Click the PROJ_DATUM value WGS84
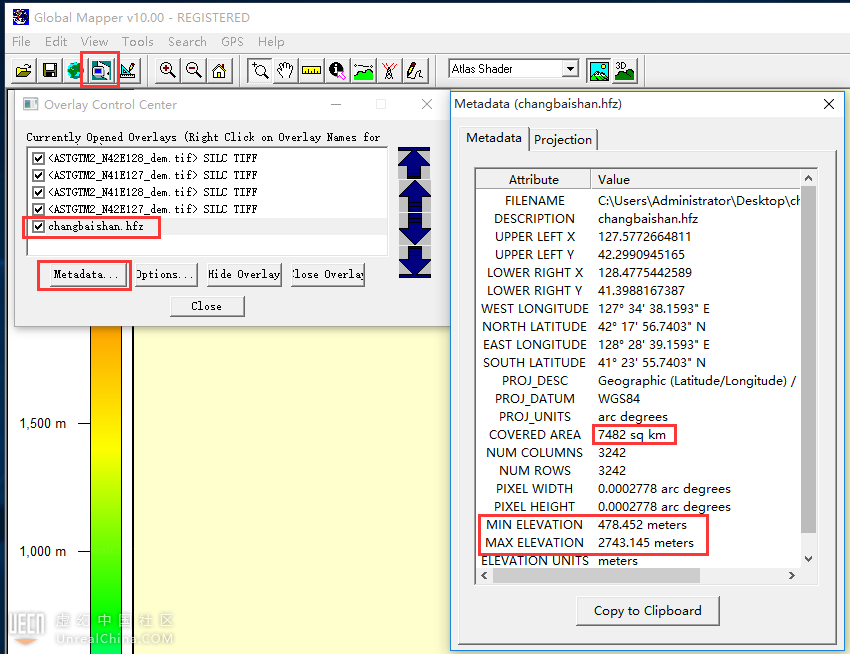Image resolution: width=850 pixels, height=654 pixels. coord(619,399)
